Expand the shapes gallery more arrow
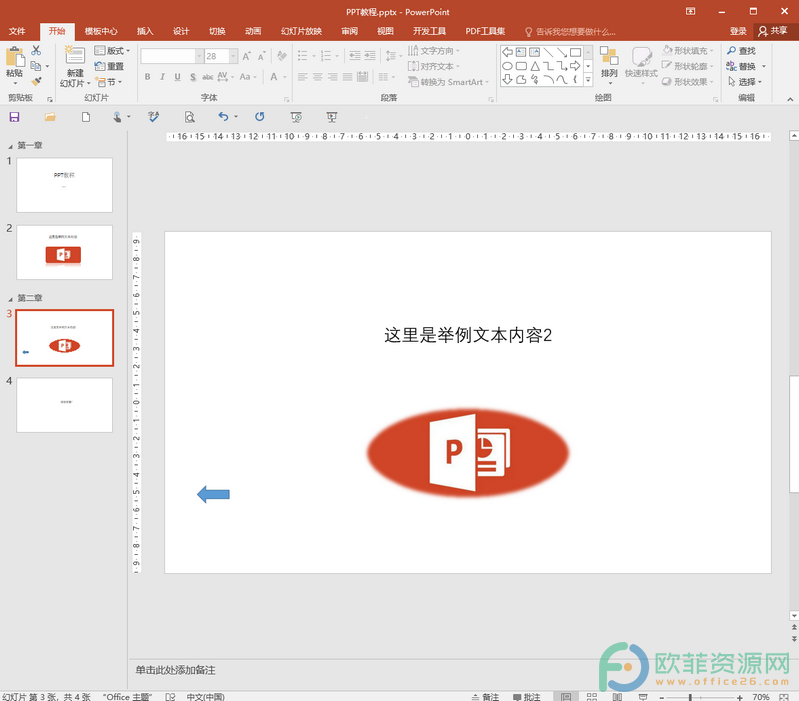This screenshot has height=701, width=799. (588, 80)
